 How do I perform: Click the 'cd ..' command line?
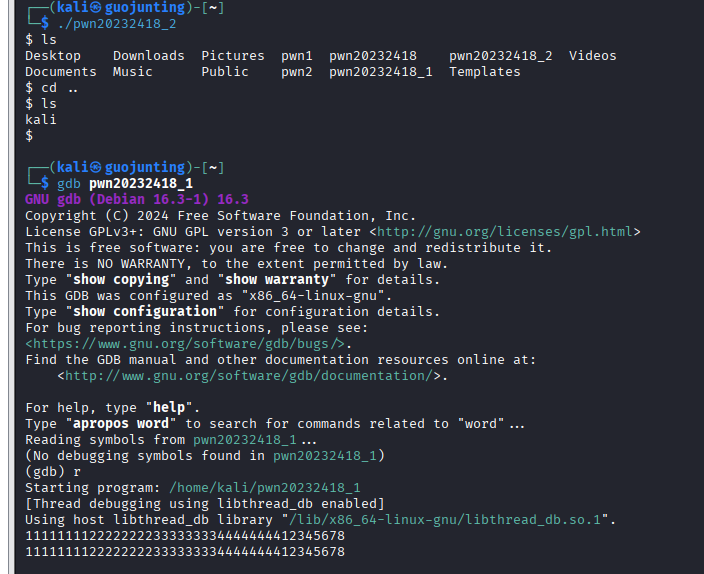coord(52,88)
